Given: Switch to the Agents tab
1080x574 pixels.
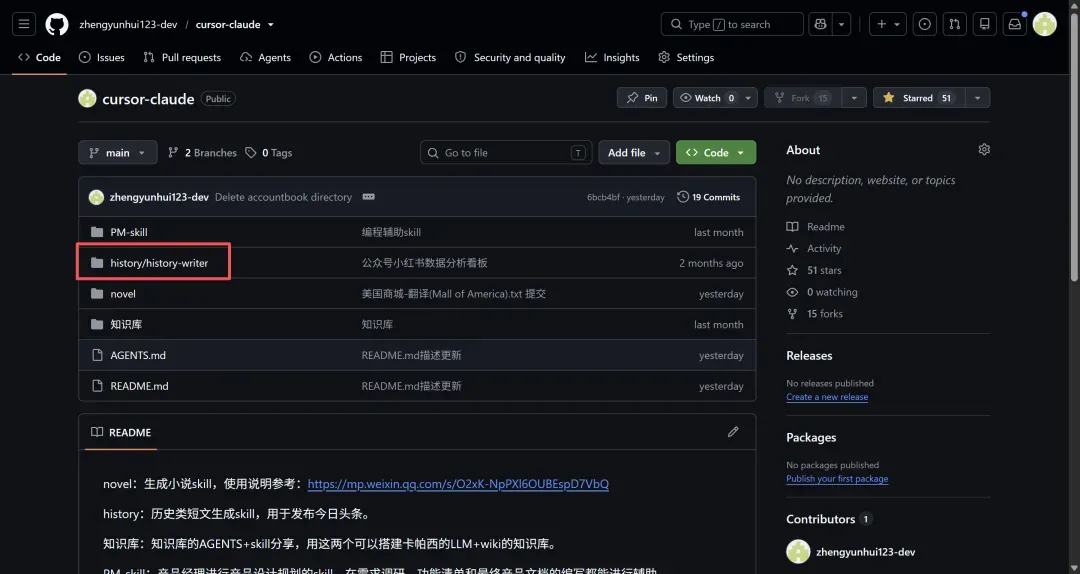Looking at the screenshot, I should (x=265, y=57).
